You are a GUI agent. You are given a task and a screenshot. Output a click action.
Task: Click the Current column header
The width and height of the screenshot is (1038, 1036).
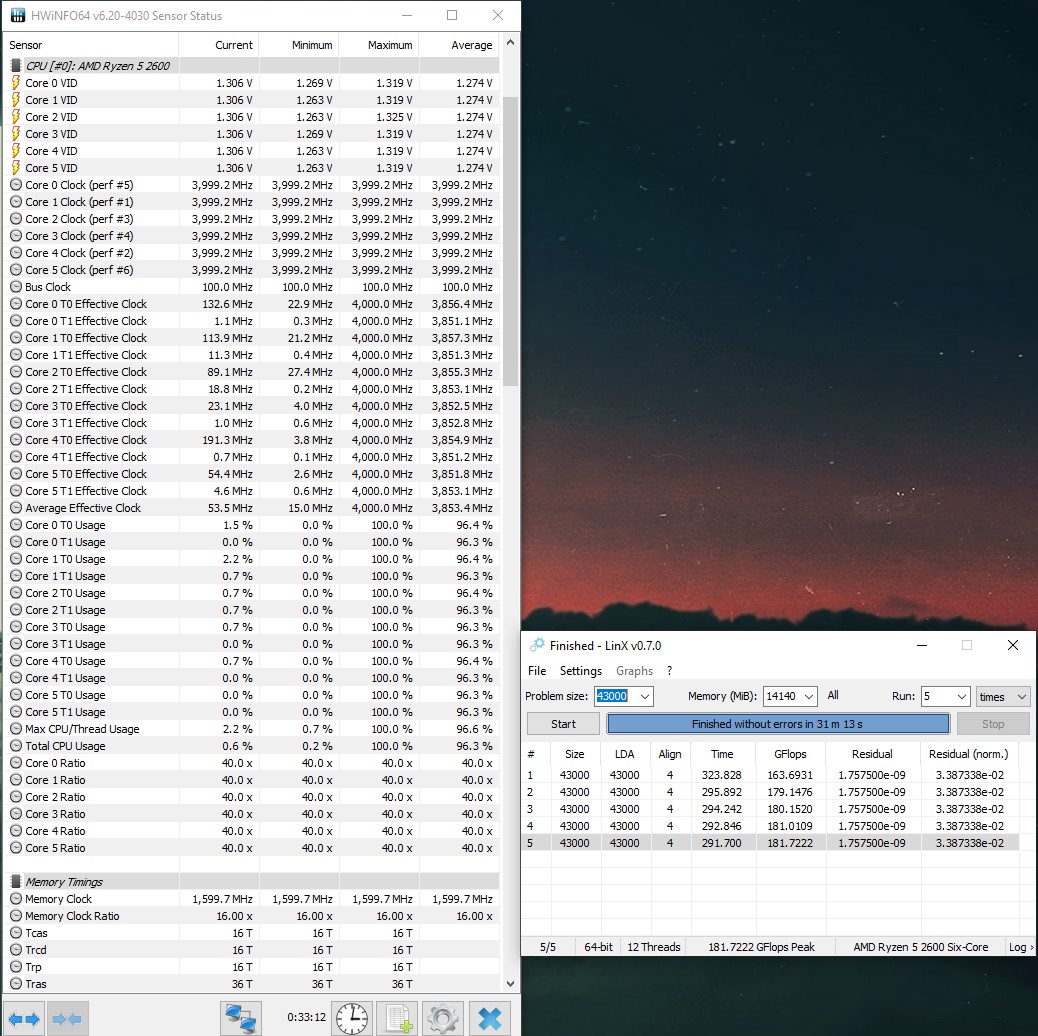pyautogui.click(x=218, y=45)
